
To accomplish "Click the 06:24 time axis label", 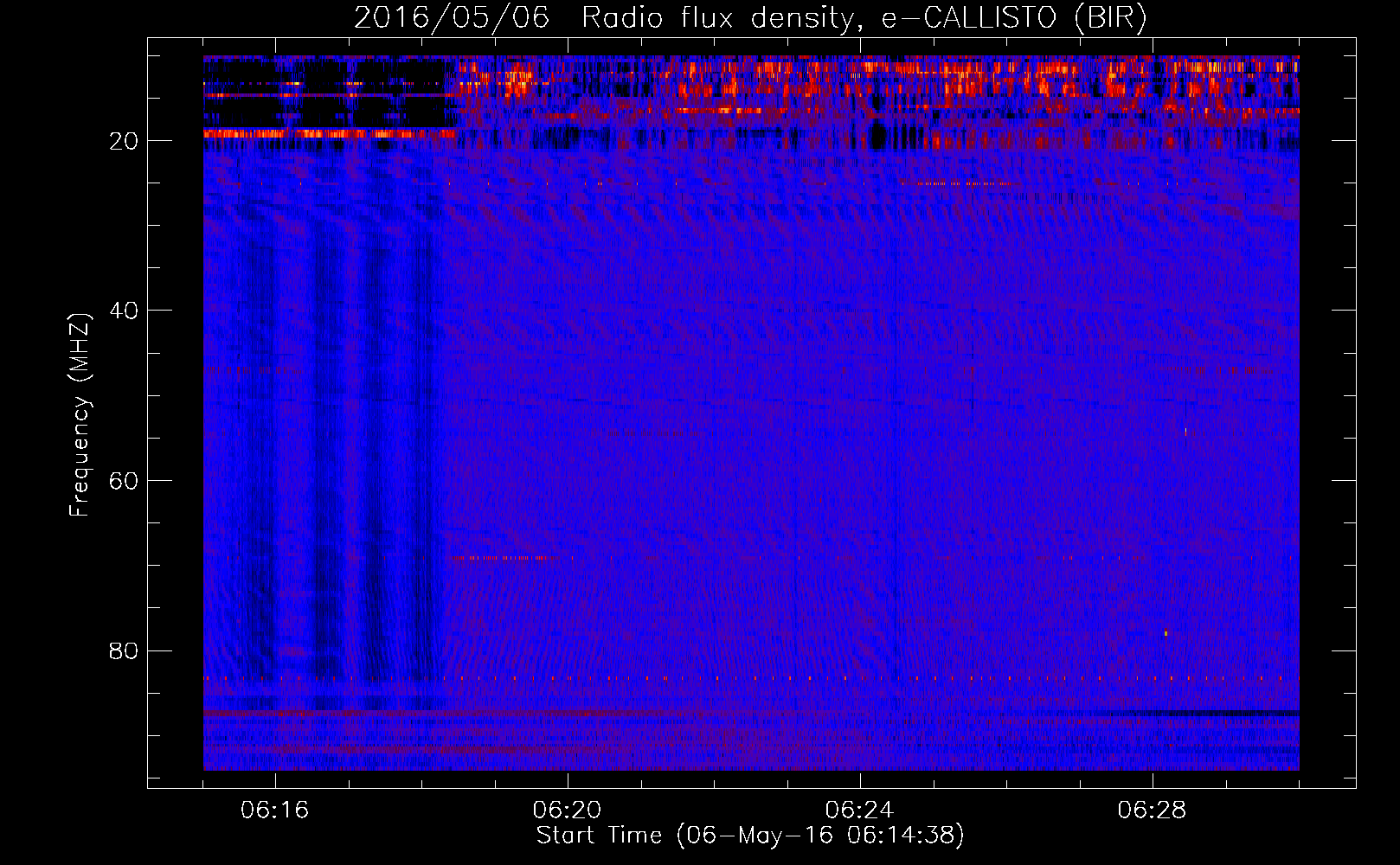I will point(860,811).
